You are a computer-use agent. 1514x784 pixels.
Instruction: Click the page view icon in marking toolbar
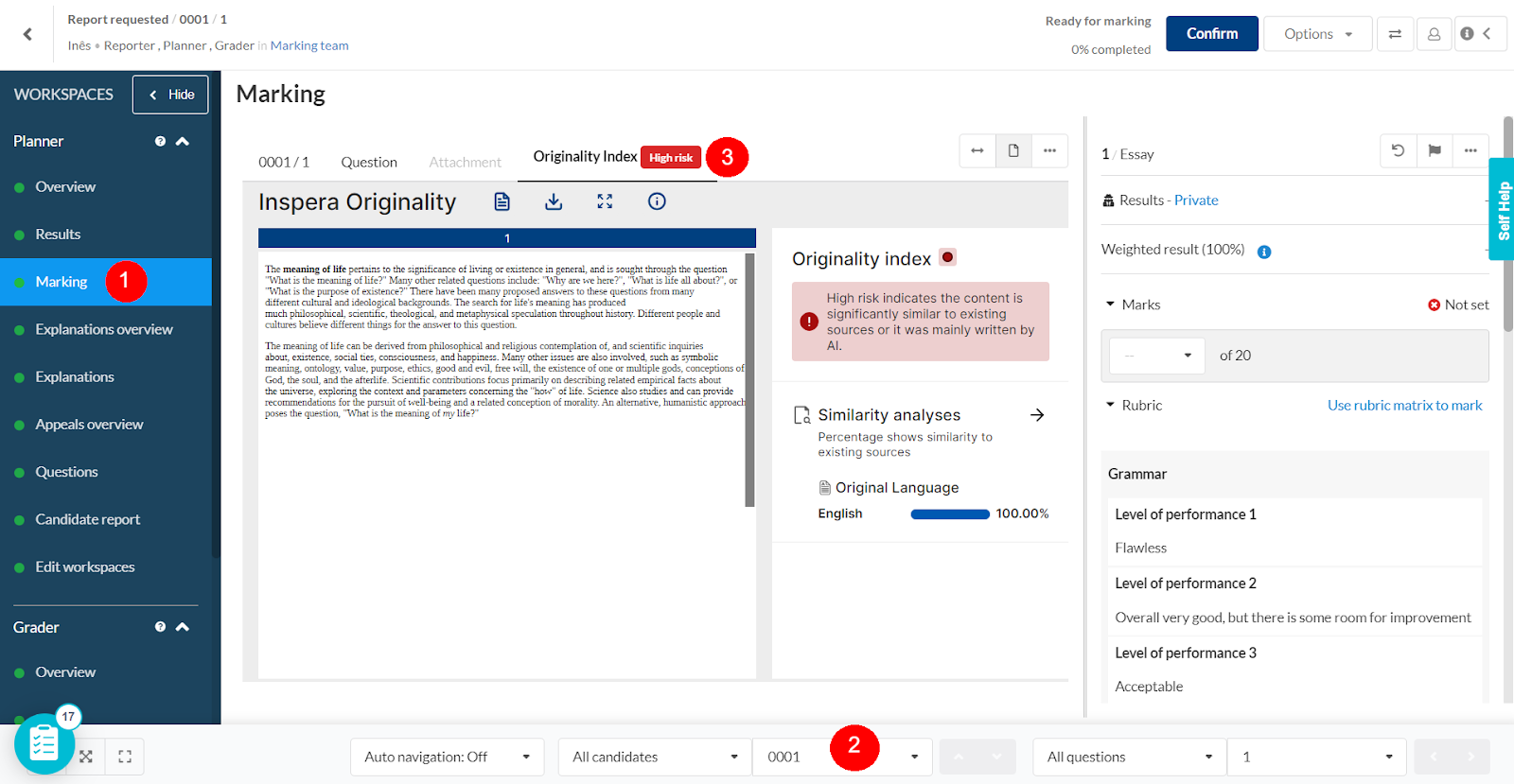click(x=1013, y=150)
